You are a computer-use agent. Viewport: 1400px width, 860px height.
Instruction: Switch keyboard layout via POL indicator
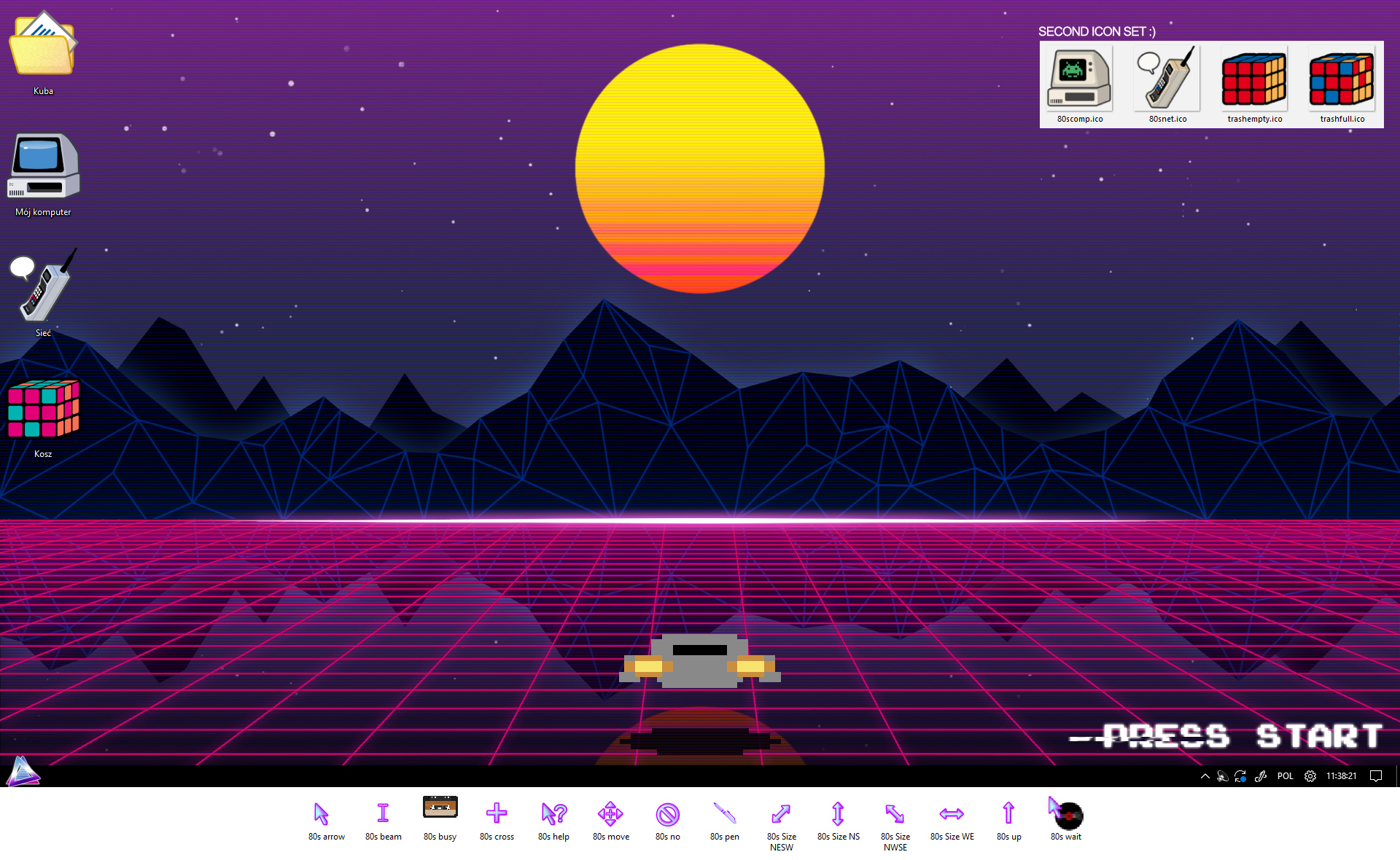1285,776
